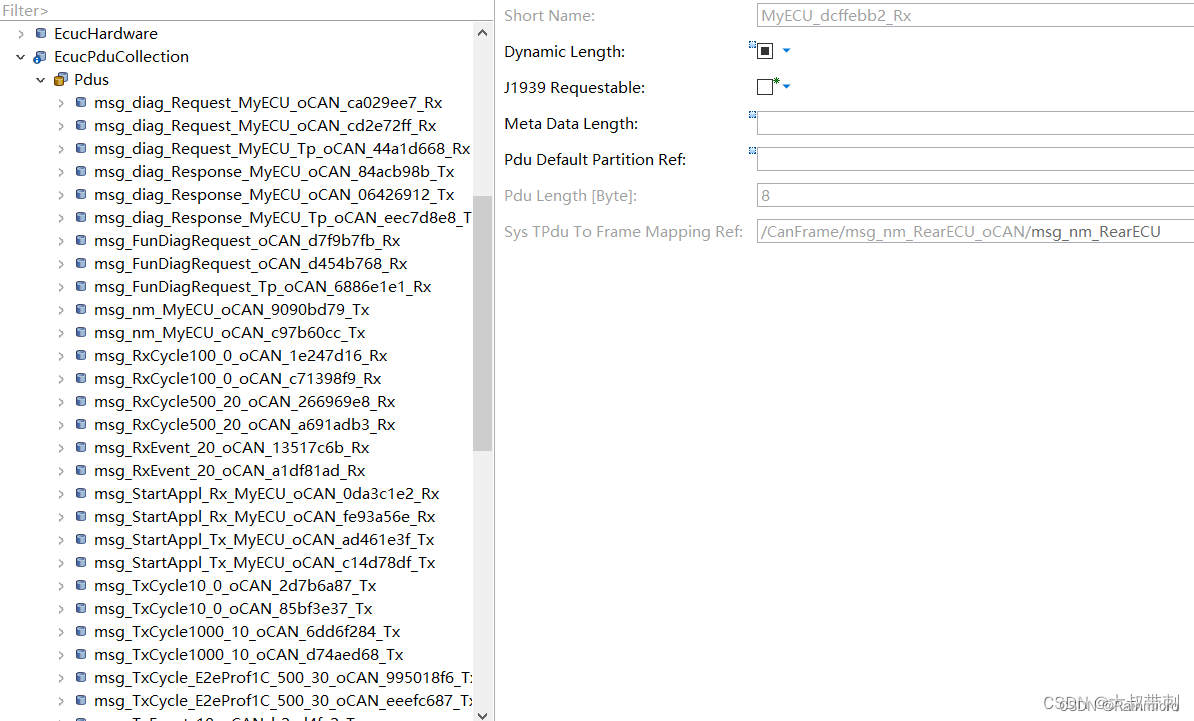
Task: Click icon of msg_RxCycle100_0_oCAN_1e247d16_Rx
Action: (x=81, y=356)
